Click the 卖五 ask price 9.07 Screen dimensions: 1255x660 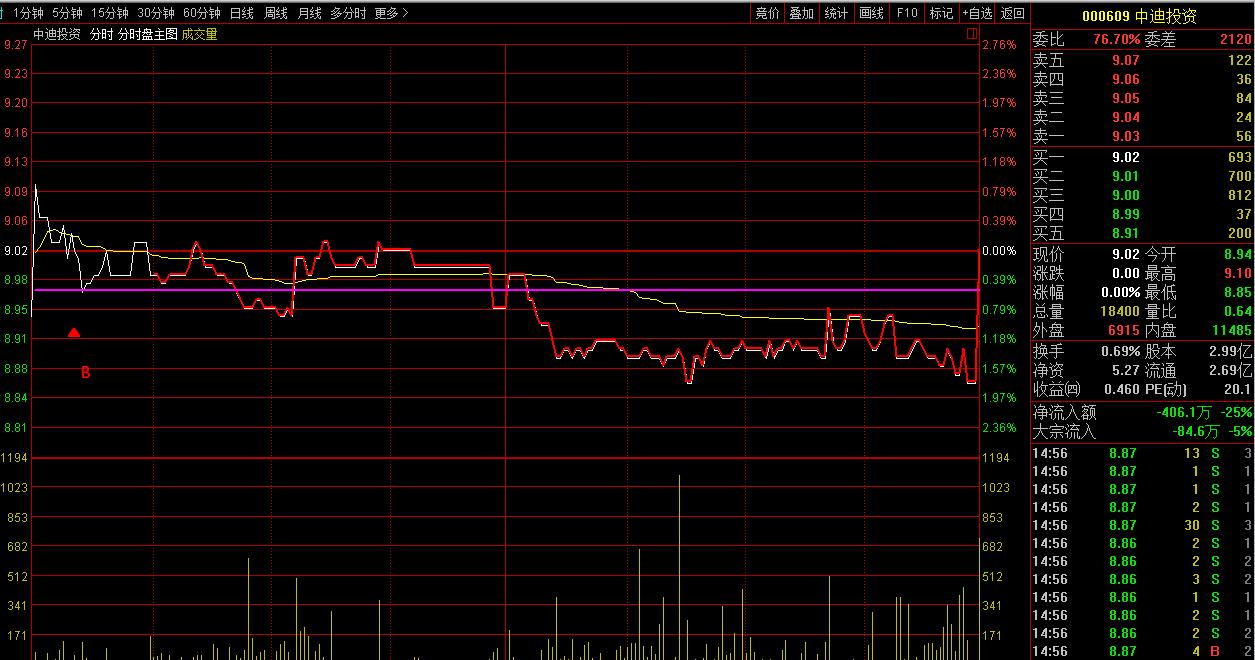(1126, 60)
